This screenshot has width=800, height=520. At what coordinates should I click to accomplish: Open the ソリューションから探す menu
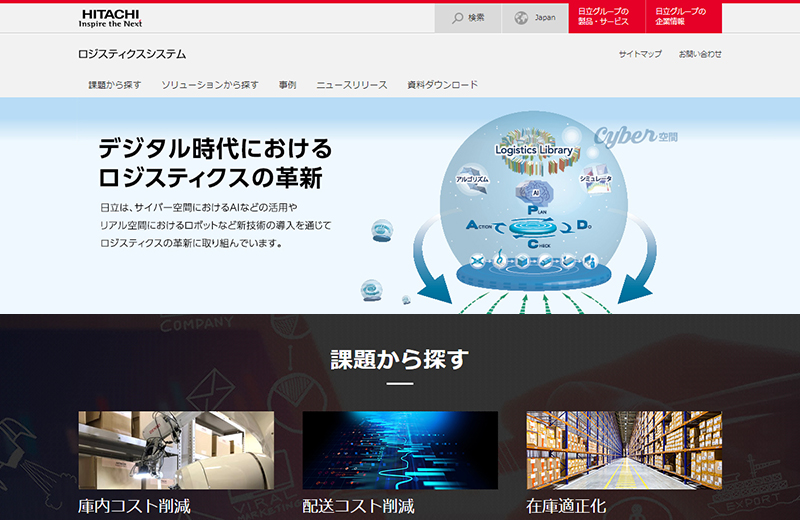(210, 85)
